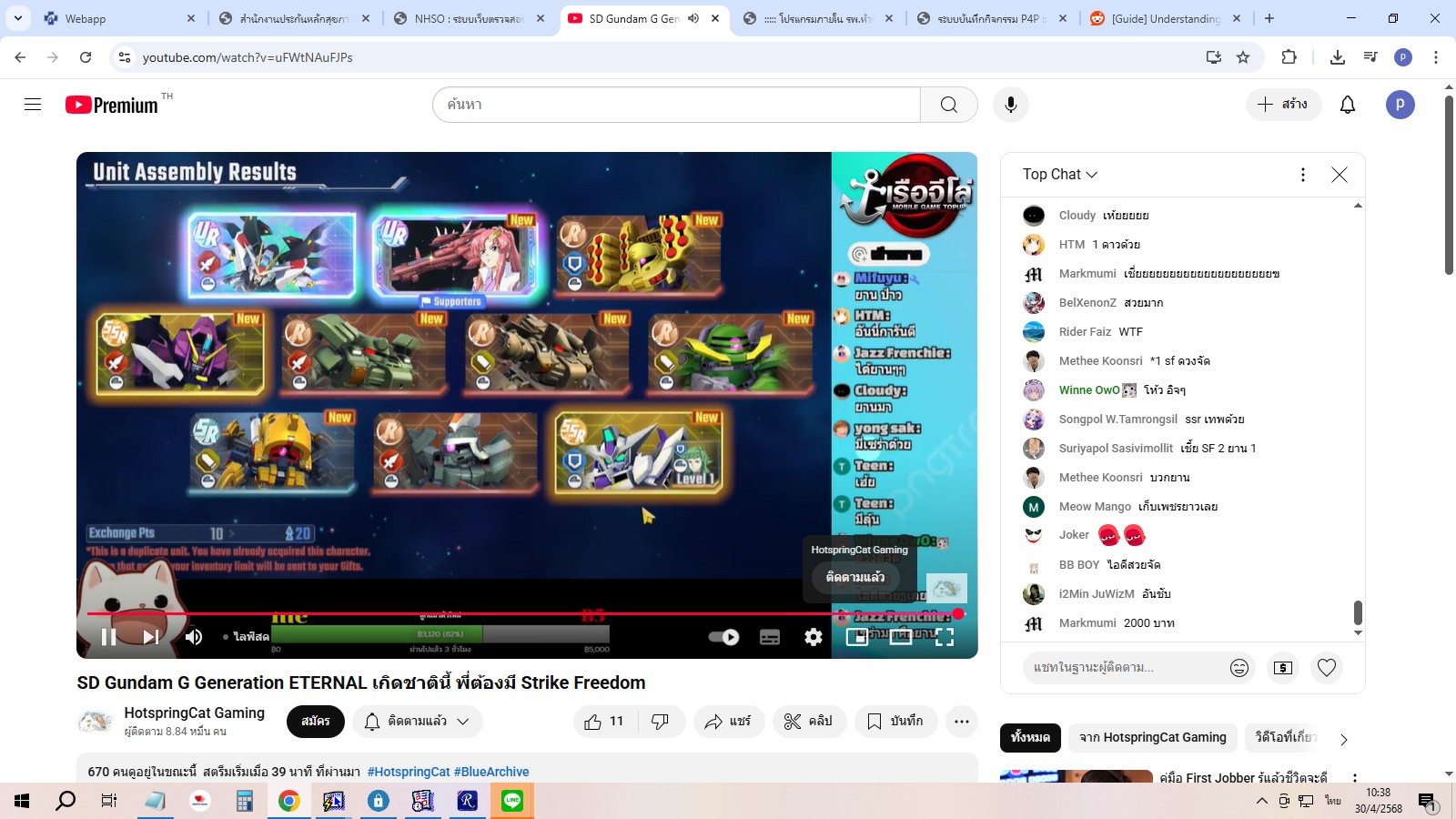Open the video settings gear

click(x=814, y=637)
